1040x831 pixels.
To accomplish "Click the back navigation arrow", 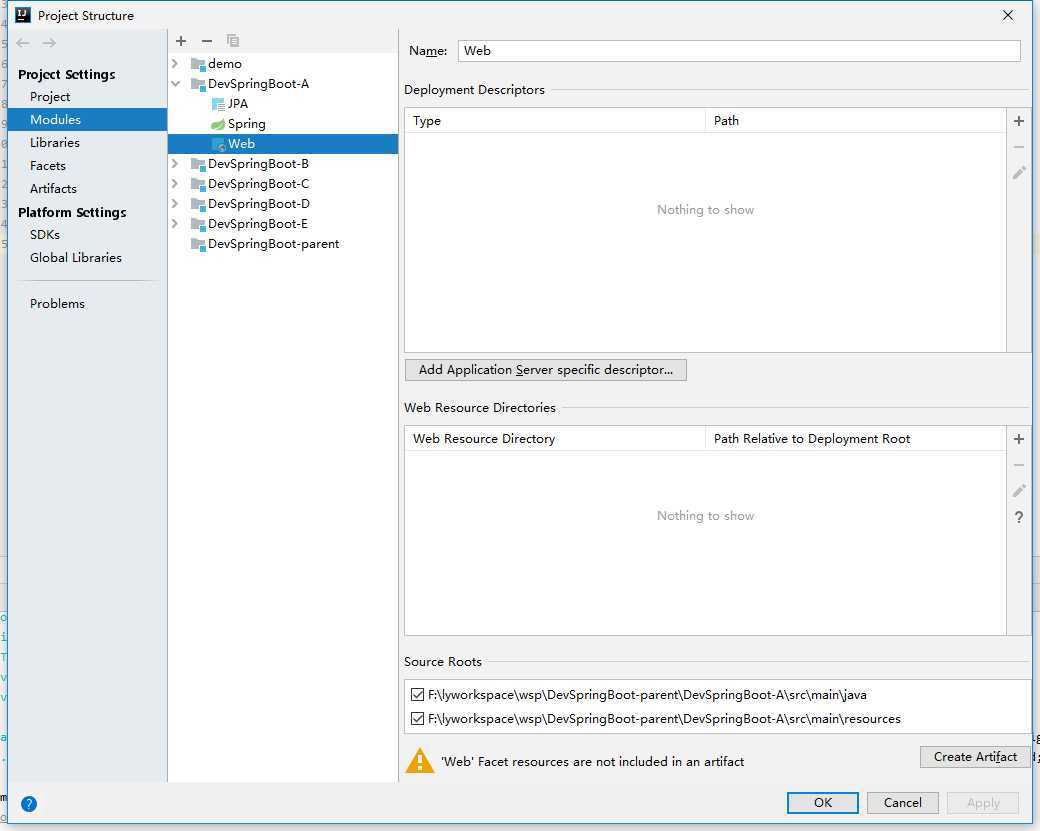I will [23, 43].
